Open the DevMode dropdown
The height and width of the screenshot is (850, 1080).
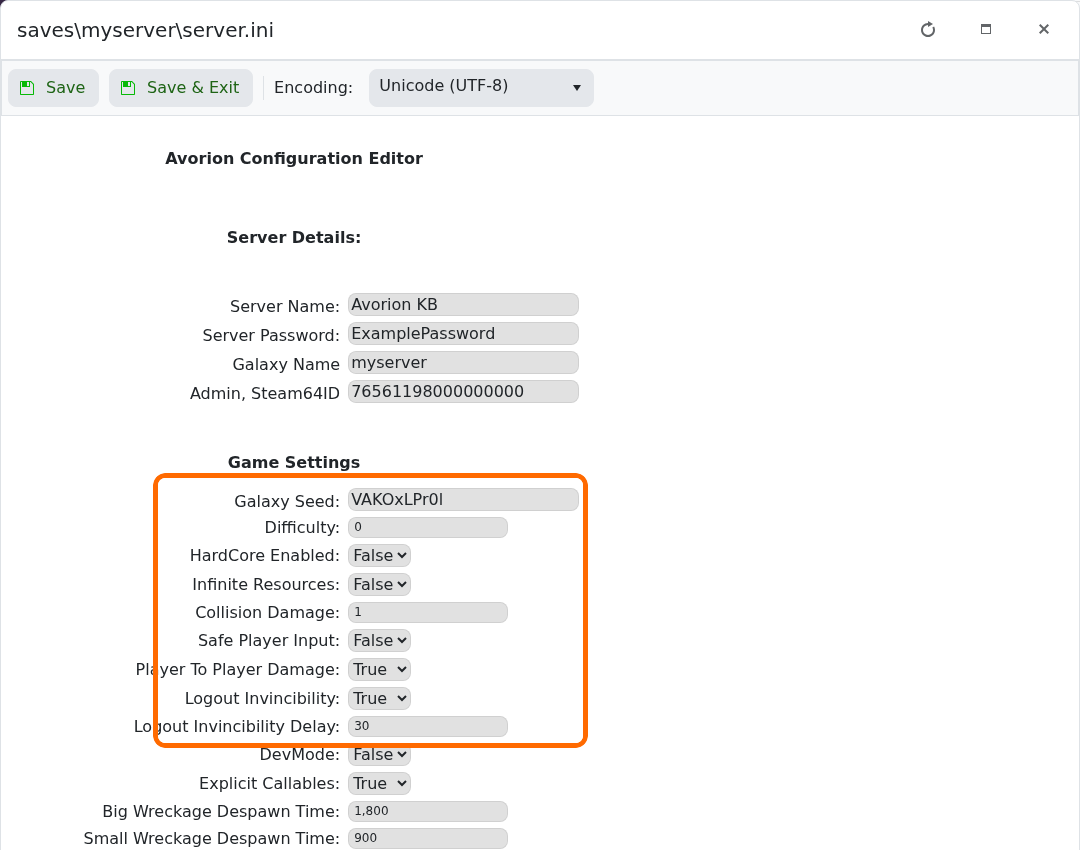(379, 755)
